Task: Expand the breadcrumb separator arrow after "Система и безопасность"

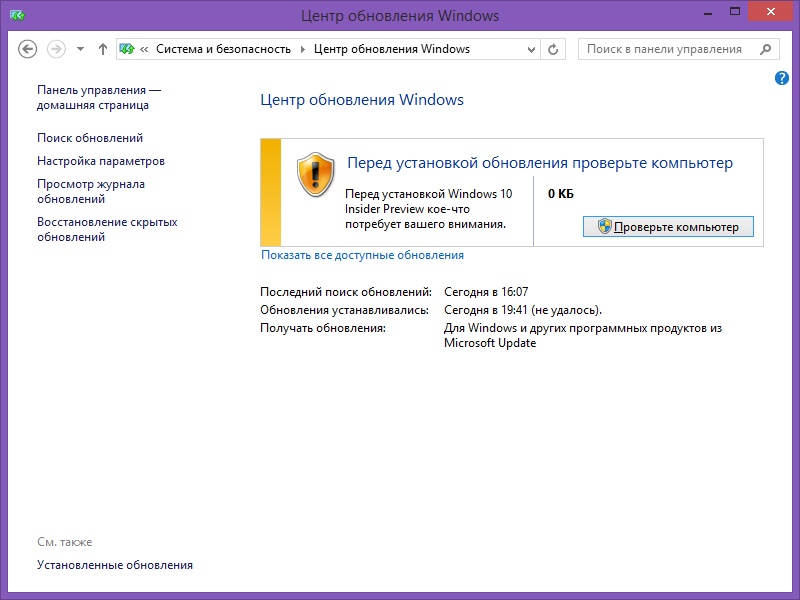Action: tap(303, 49)
